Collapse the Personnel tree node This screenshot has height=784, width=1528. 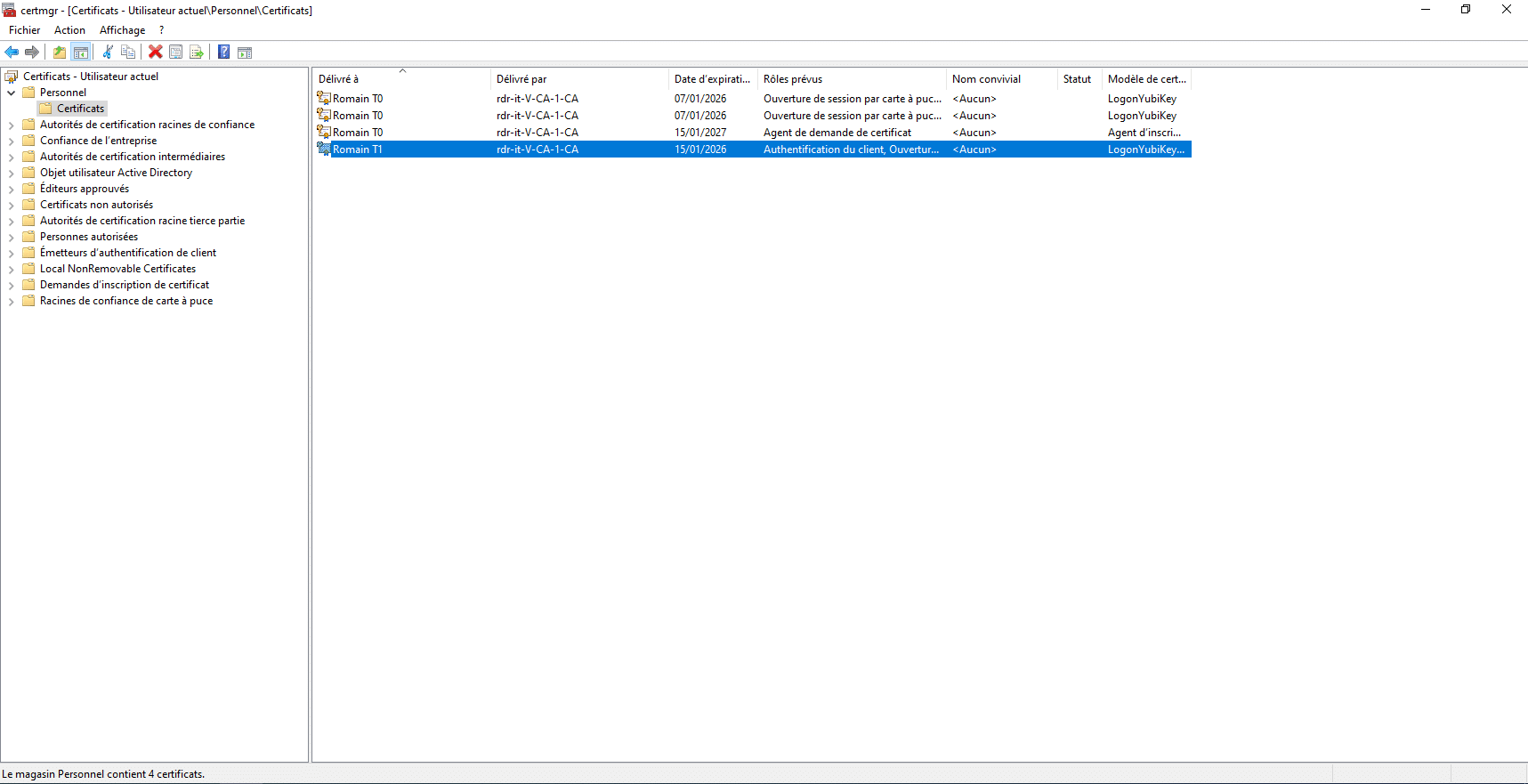[12, 93]
